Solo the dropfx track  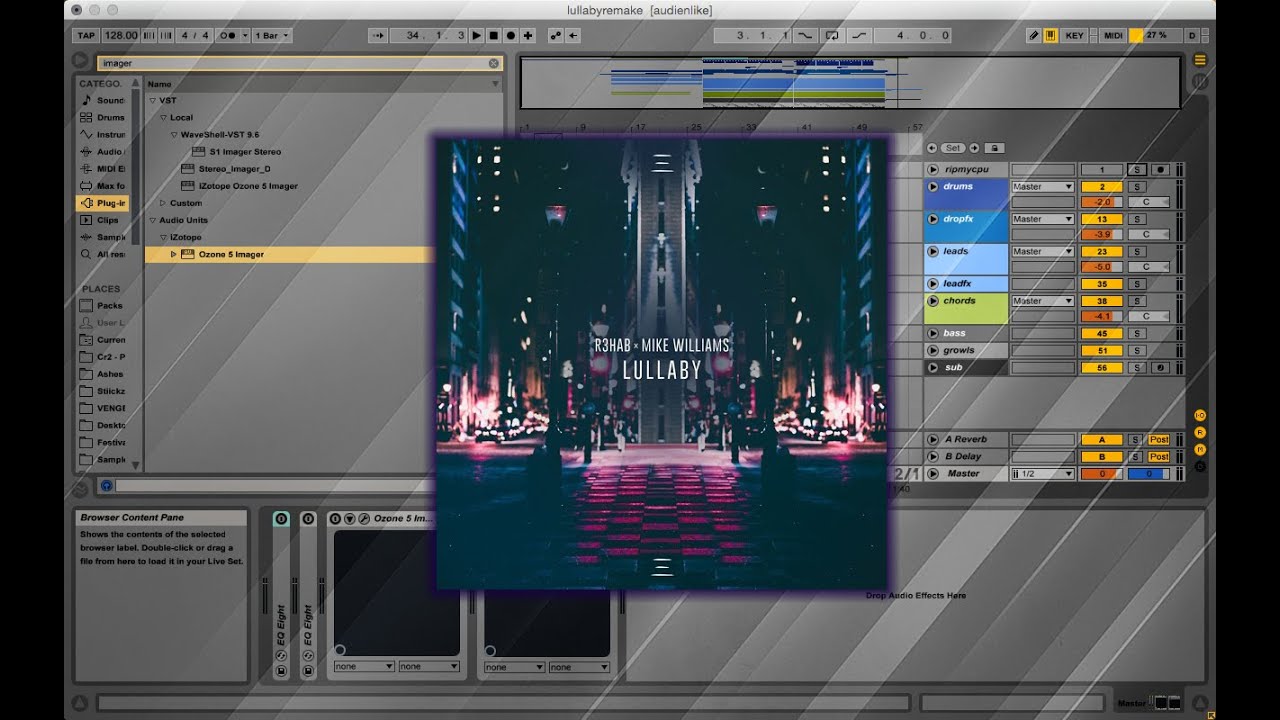coord(1135,219)
